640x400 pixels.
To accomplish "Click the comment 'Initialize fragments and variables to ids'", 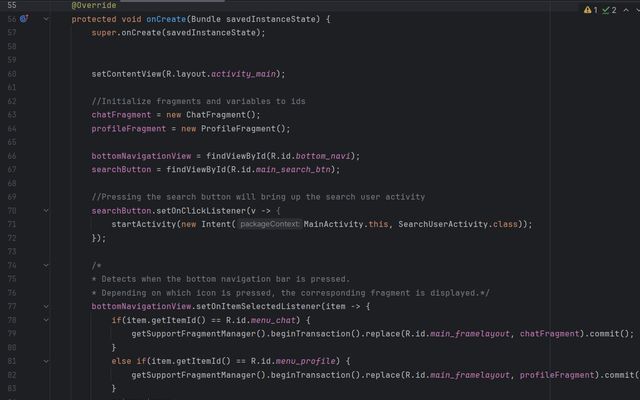I will pyautogui.click(x=198, y=101).
